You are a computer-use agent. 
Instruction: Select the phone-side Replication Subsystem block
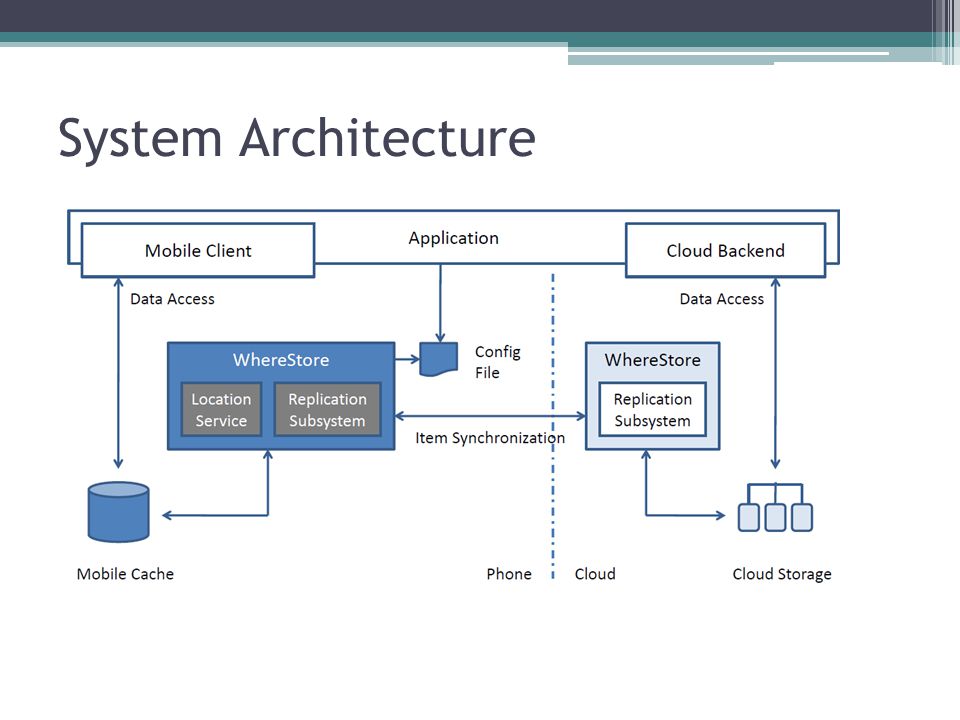[328, 410]
